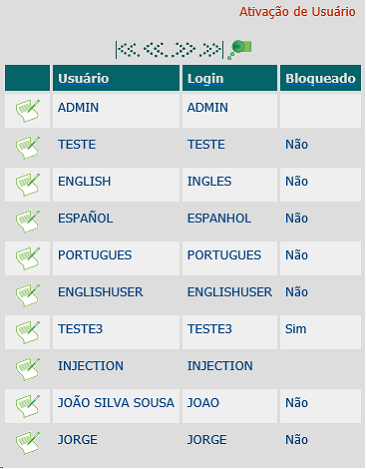Sort by the Bloqueado column header
Viewport: 366px width, 469px height.
(x=320, y=79)
